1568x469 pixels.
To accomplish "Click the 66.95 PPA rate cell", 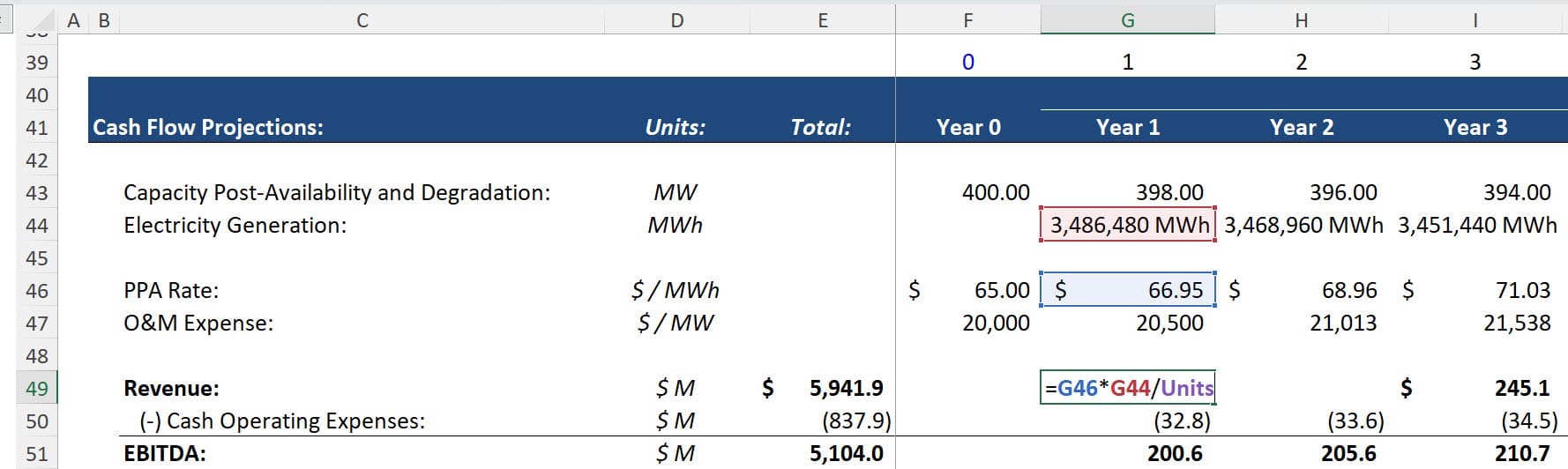I will [1128, 291].
